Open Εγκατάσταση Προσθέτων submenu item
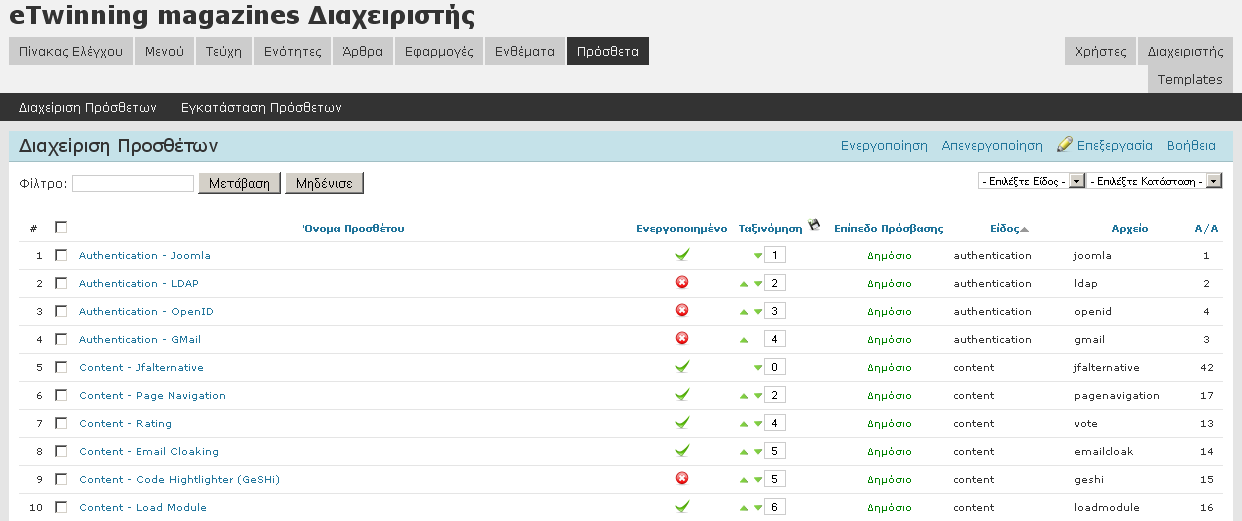The width and height of the screenshot is (1242, 521). (x=262, y=107)
